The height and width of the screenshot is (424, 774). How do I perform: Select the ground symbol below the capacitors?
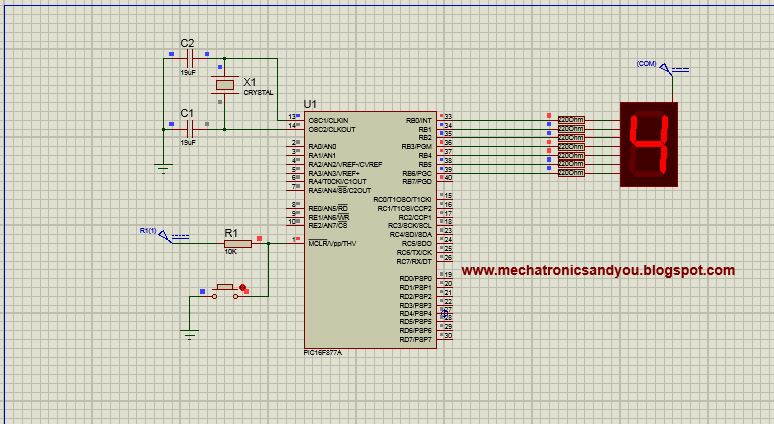tap(163, 168)
